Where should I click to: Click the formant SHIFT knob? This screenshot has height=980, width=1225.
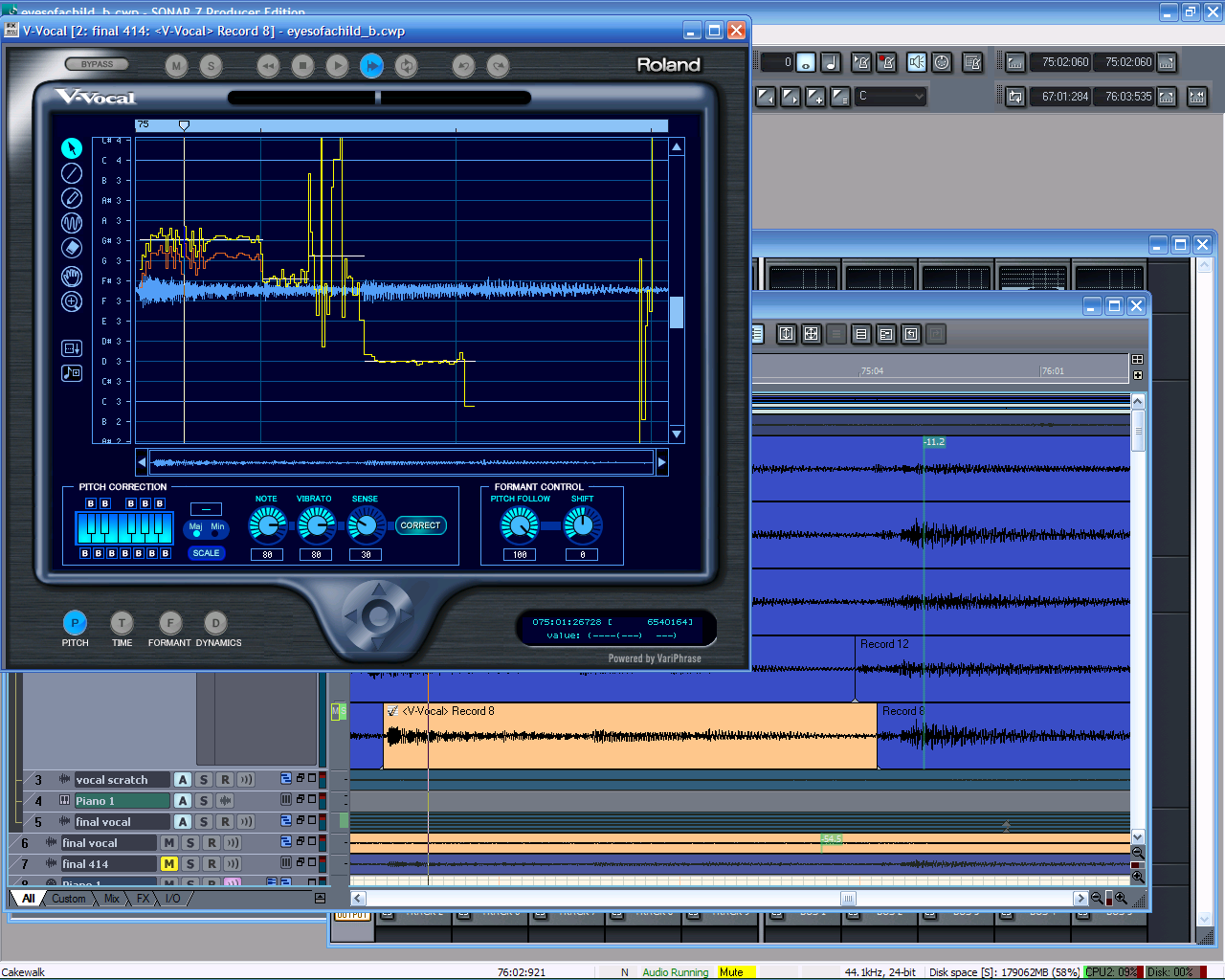coord(582,524)
